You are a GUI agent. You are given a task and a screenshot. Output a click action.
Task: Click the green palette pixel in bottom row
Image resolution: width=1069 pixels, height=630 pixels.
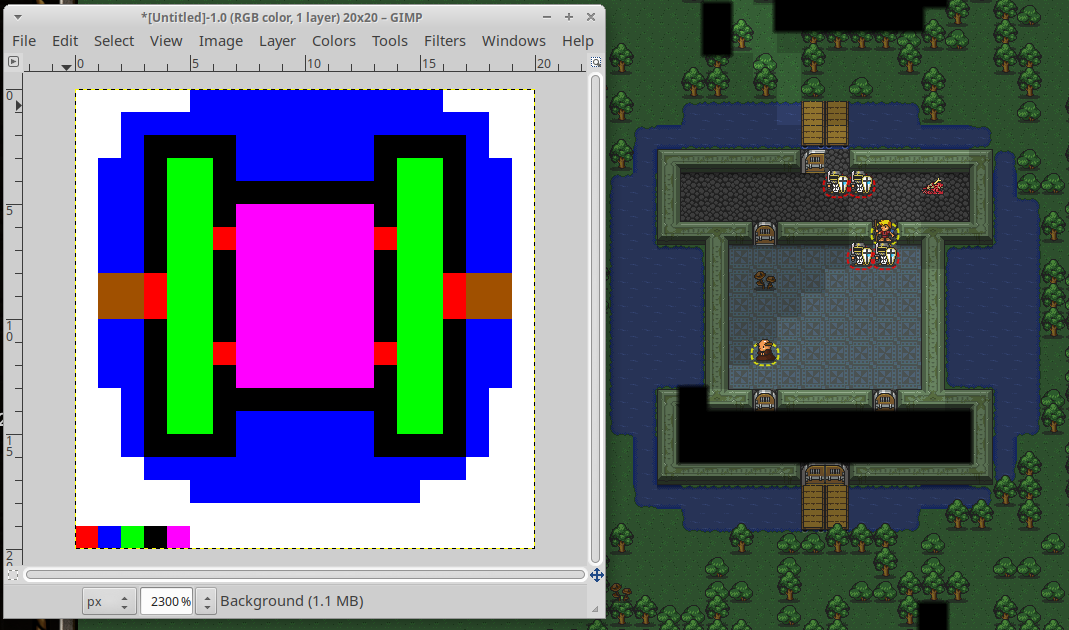pos(132,537)
